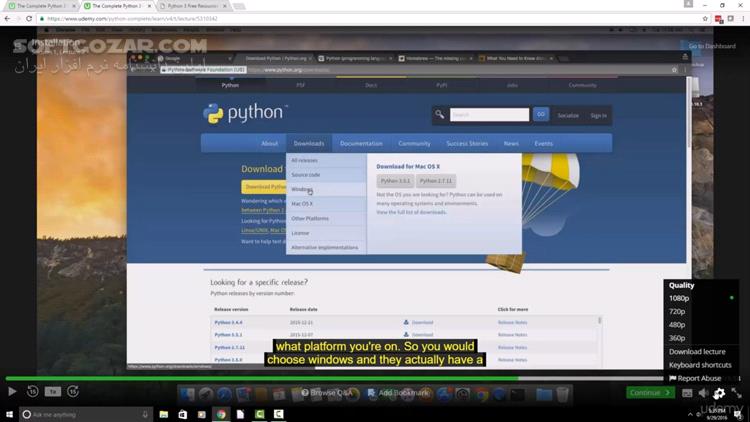Image resolution: width=750 pixels, height=422 pixels.
Task: Choose Download lecture from settings menu
Action: [x=697, y=352]
